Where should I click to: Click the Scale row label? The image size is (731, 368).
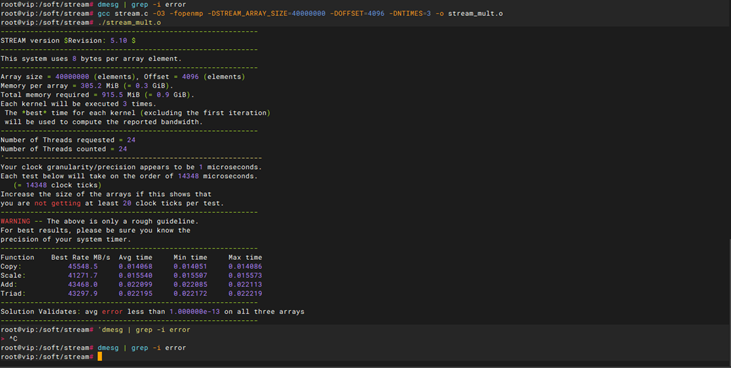pos(13,276)
